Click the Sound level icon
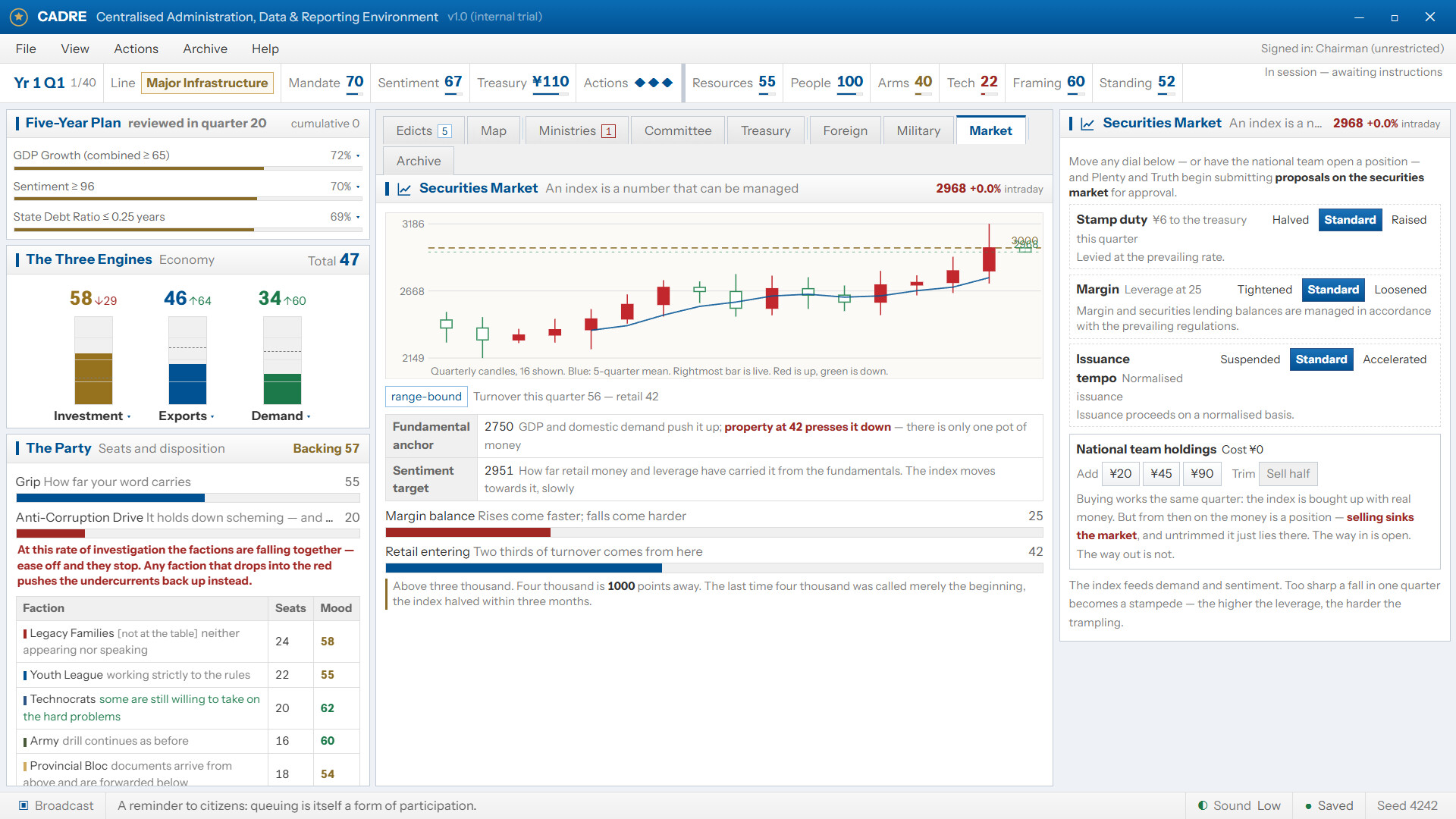Viewport: 1456px width, 819px height. coord(1203,805)
